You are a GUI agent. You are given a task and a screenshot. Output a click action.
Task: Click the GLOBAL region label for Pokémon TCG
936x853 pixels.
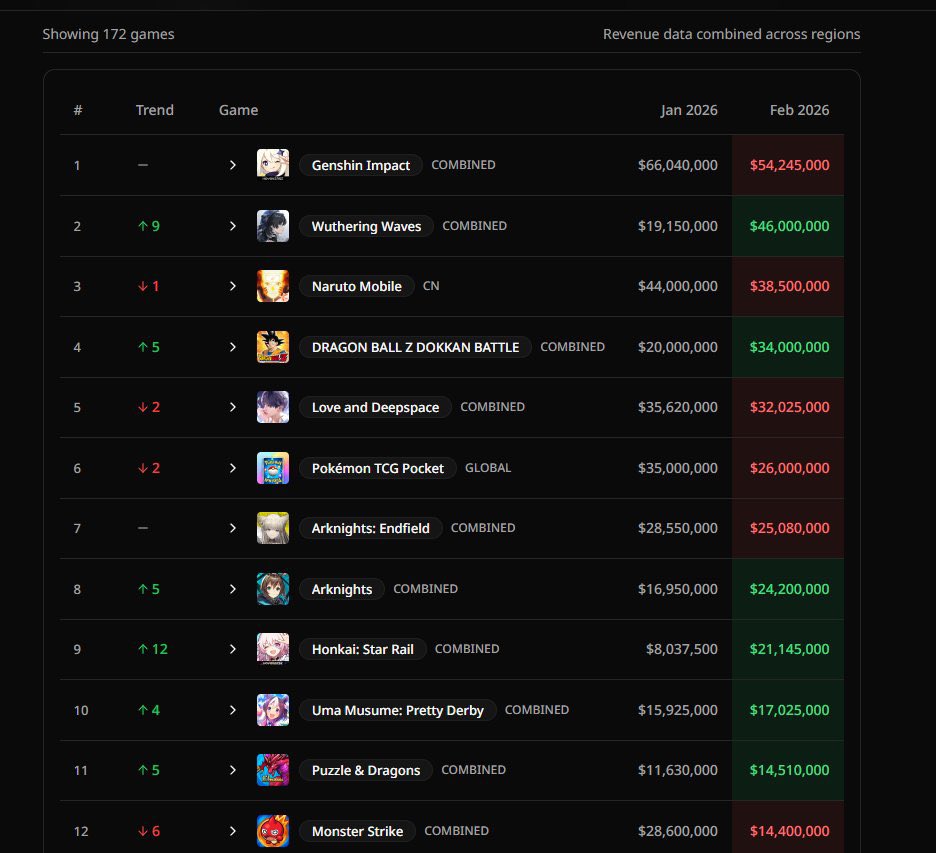pyautogui.click(x=488, y=468)
